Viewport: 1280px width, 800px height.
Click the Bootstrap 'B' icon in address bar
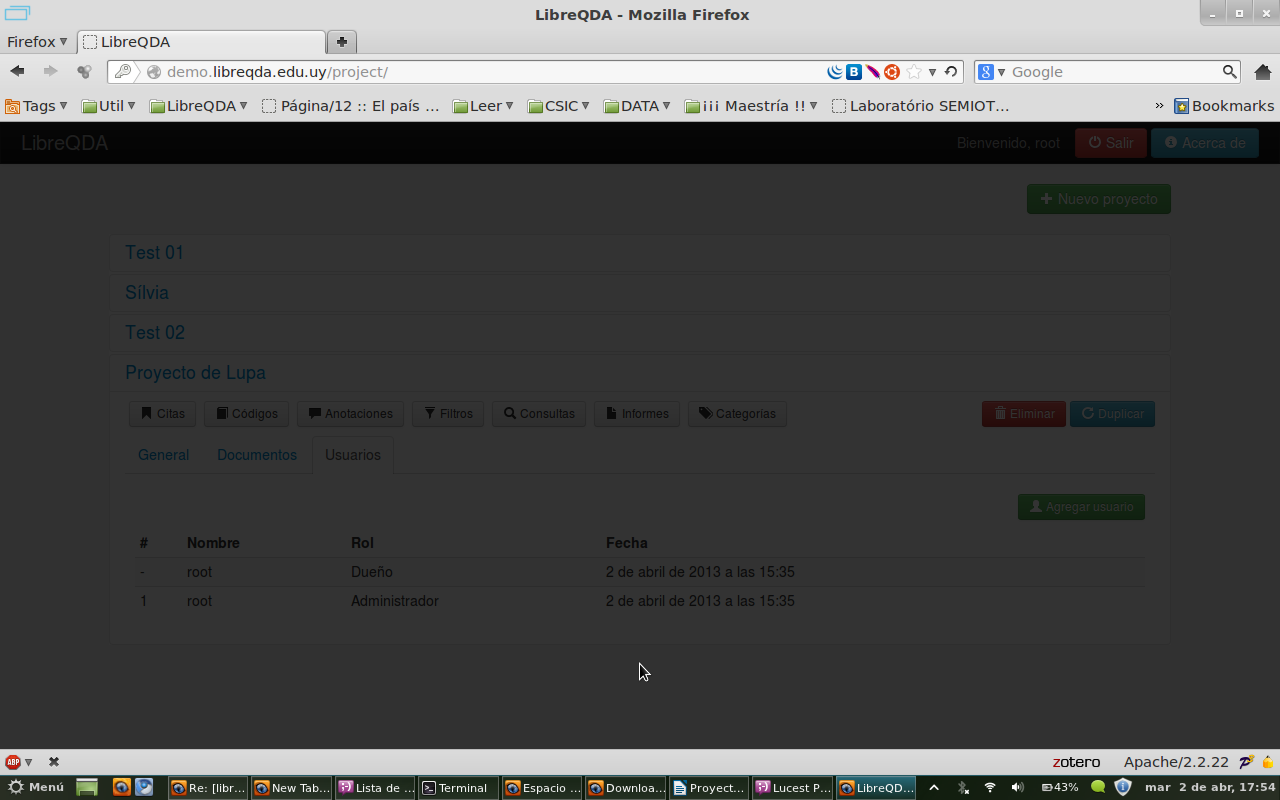click(x=854, y=72)
